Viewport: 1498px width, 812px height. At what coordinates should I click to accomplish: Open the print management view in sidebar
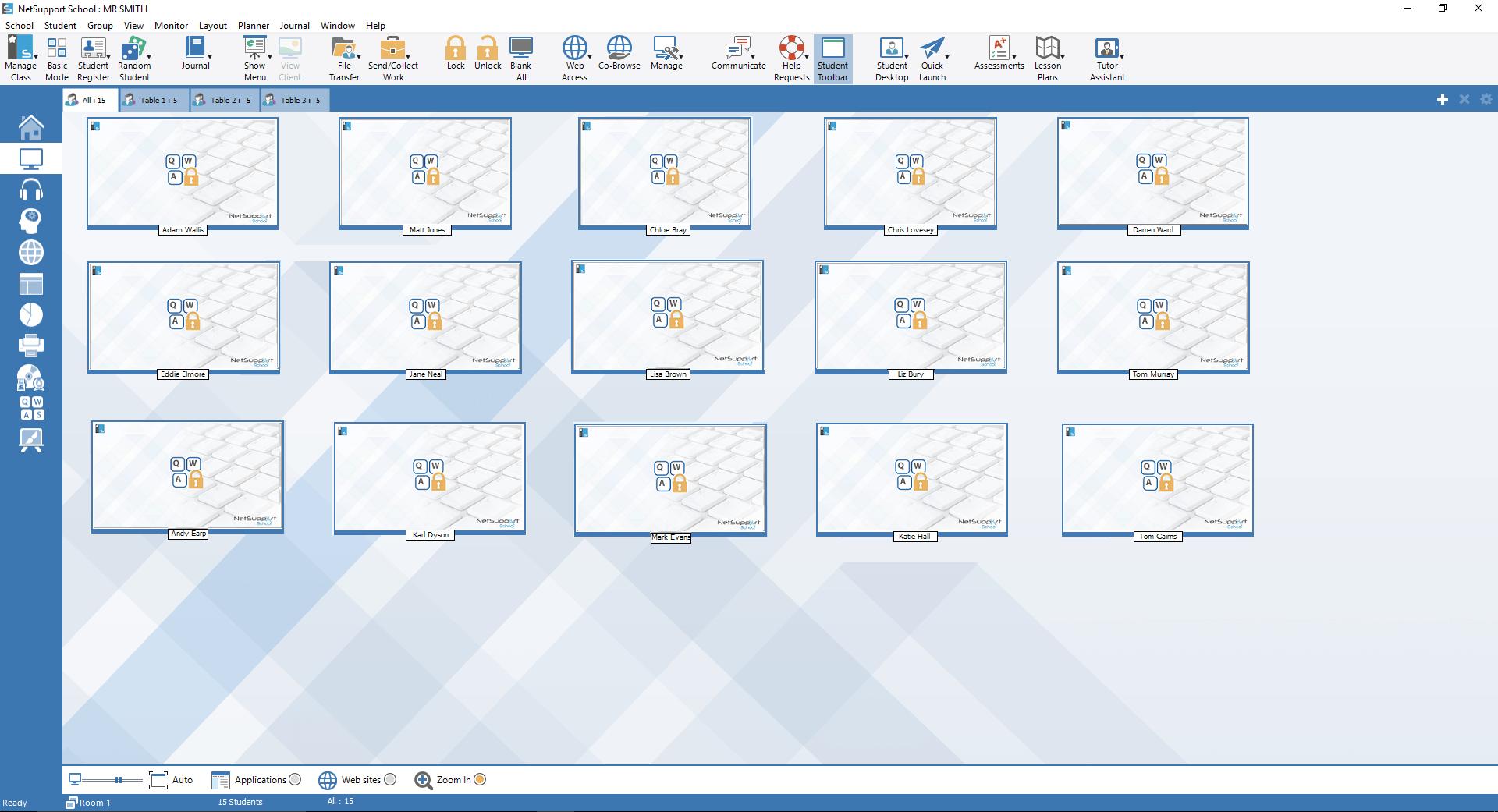coord(31,346)
